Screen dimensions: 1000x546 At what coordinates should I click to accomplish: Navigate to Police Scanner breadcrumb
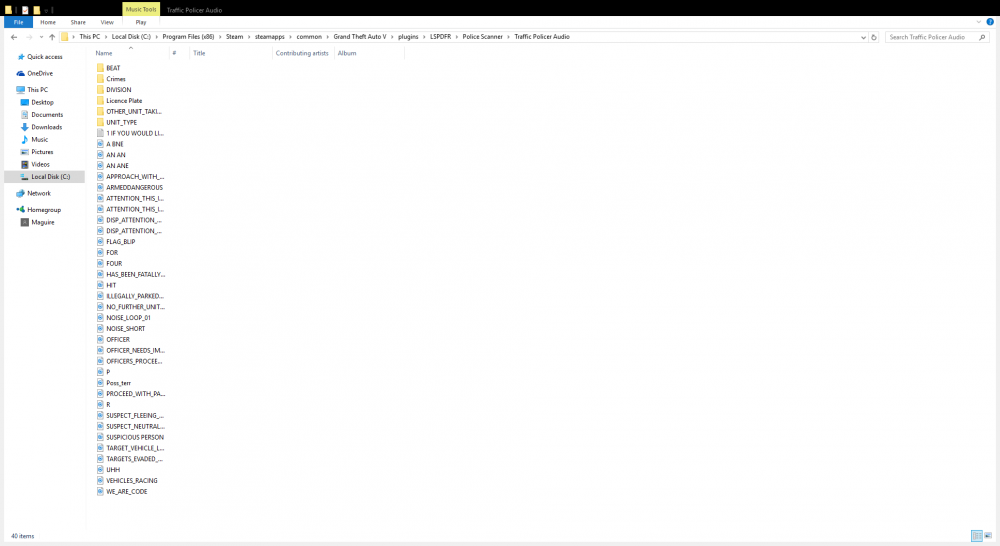pyautogui.click(x=483, y=37)
